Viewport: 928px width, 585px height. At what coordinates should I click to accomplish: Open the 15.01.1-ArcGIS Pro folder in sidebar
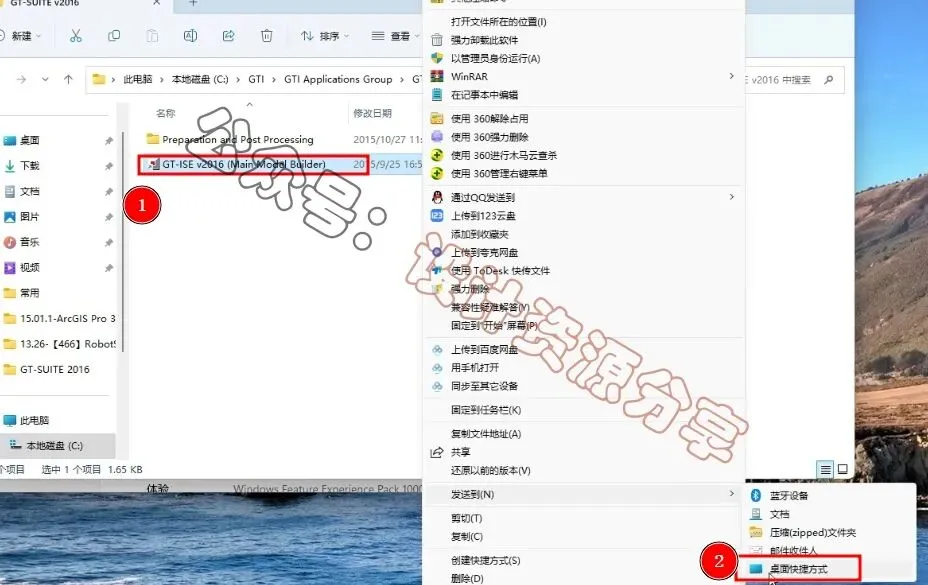click(60, 319)
